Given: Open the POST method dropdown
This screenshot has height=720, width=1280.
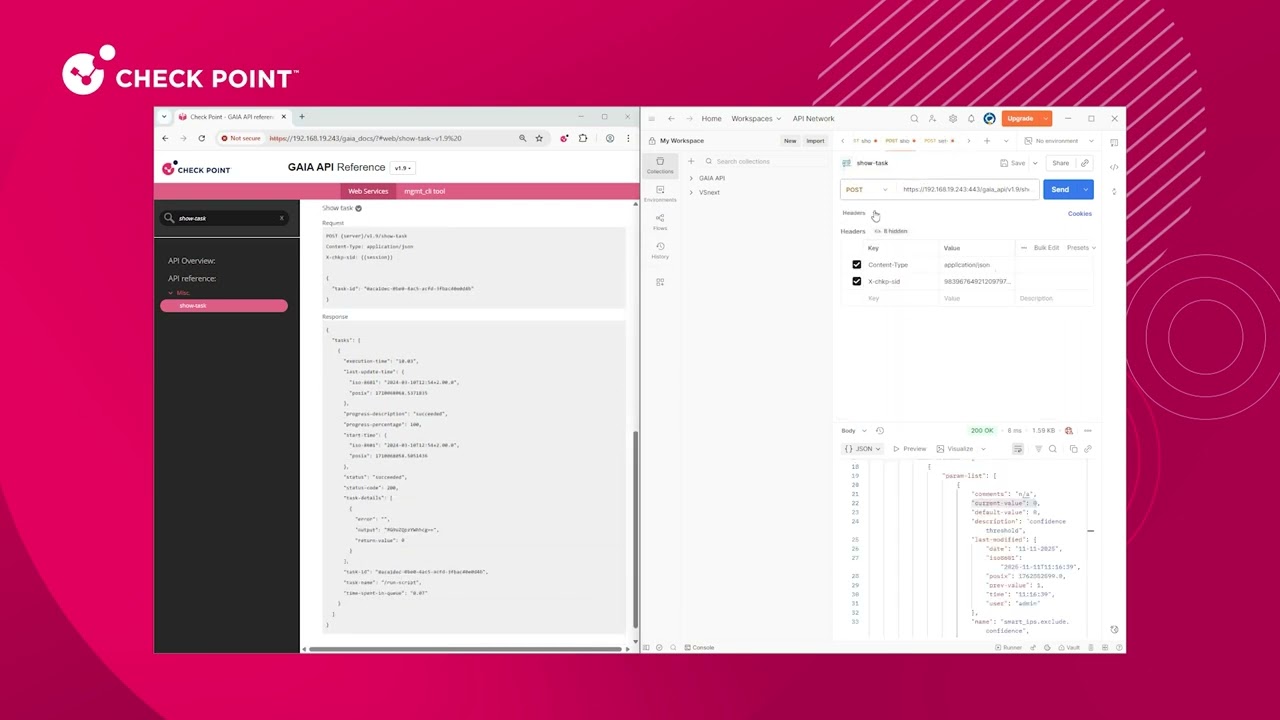Looking at the screenshot, I should click(866, 190).
